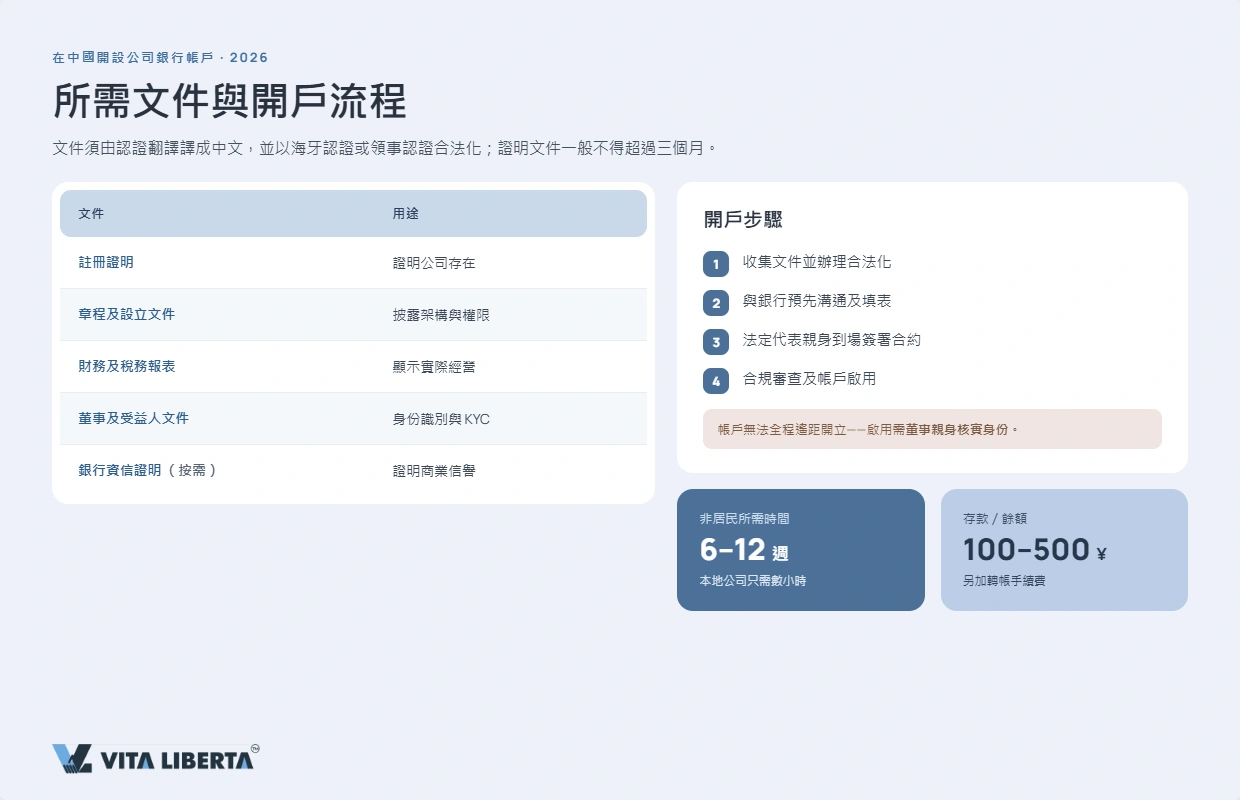1240x800 pixels.
Task: Select the 註冊證明 table cell
Action: (106, 263)
